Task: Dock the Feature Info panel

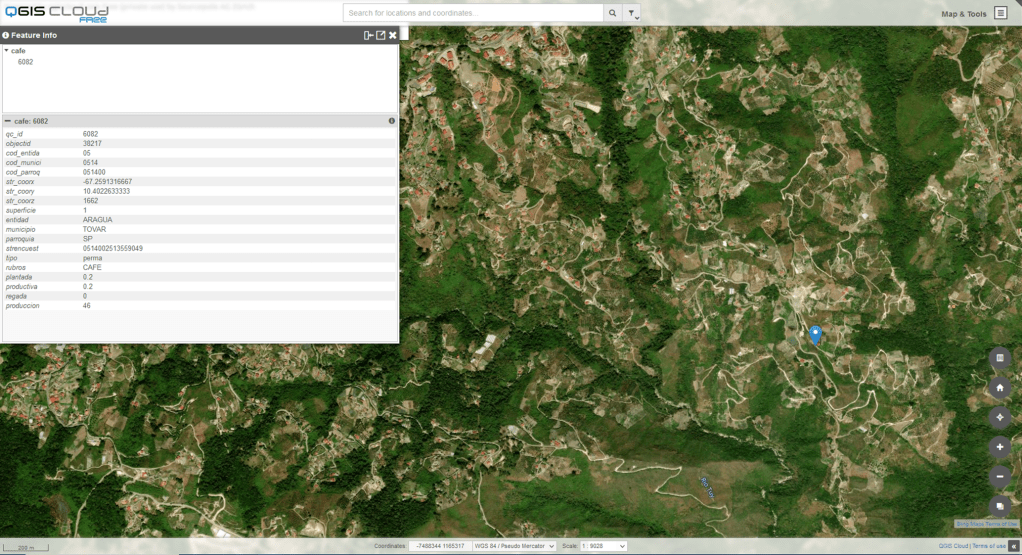Action: tap(368, 35)
